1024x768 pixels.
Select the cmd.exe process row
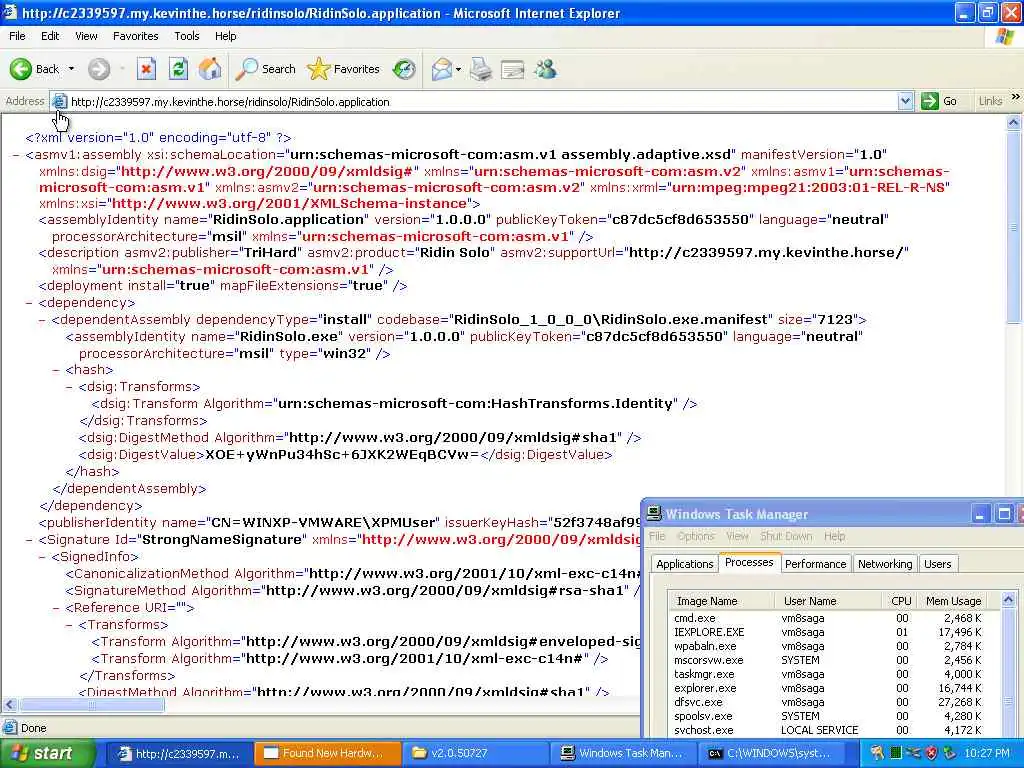[828, 618]
